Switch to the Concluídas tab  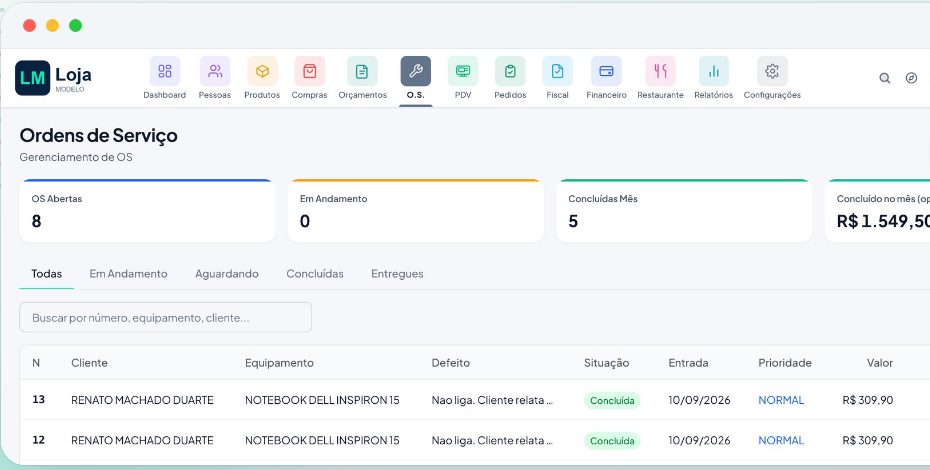coord(315,274)
